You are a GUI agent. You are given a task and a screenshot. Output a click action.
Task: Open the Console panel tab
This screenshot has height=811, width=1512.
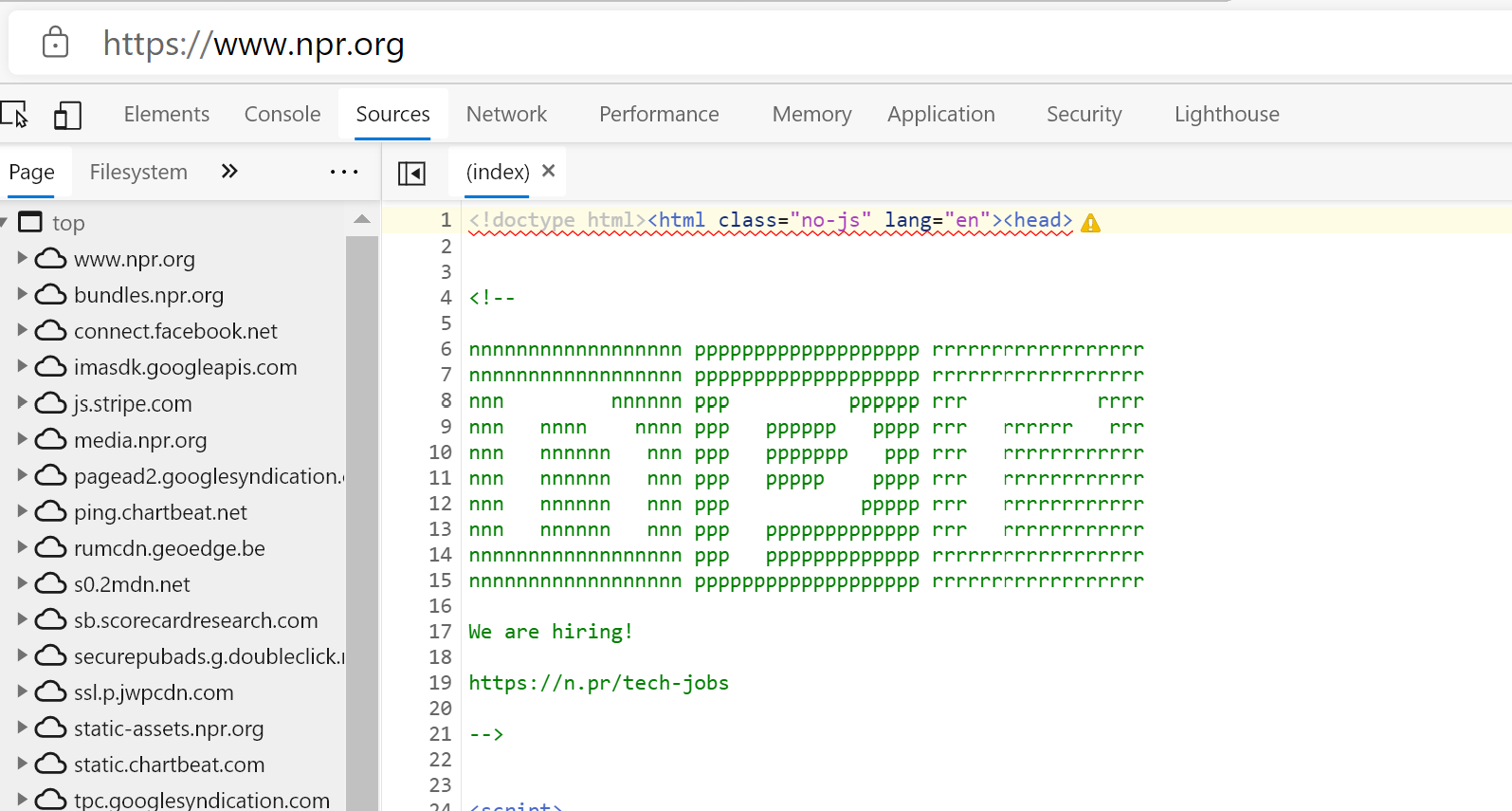click(x=282, y=115)
